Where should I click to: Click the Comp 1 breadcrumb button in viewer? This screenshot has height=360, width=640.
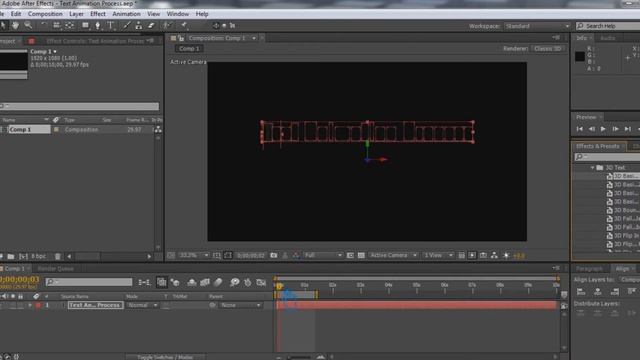(189, 49)
